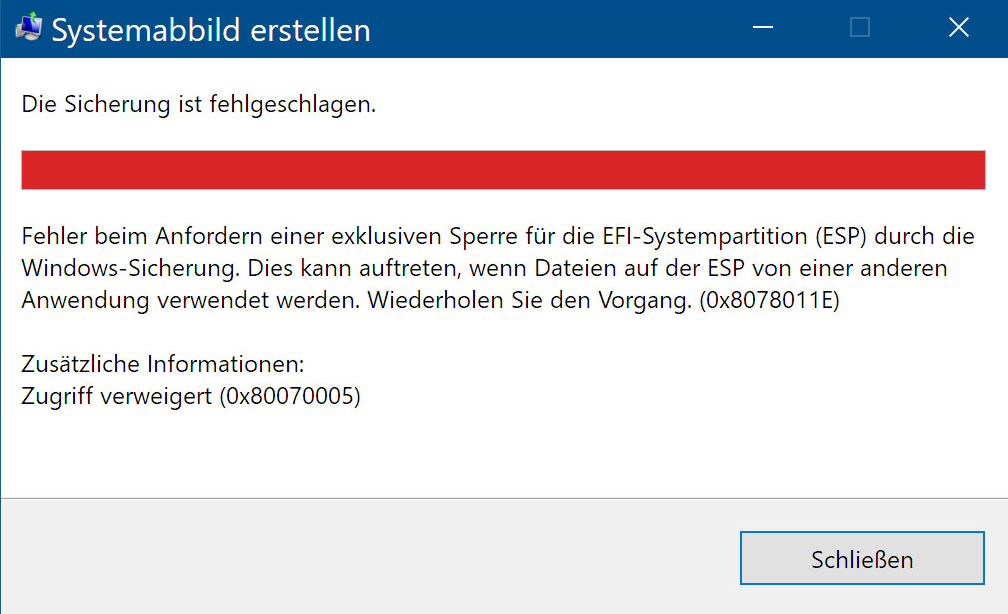1008x614 pixels.
Task: Click the Systemabbild erstellen window icon
Action: (x=28, y=29)
